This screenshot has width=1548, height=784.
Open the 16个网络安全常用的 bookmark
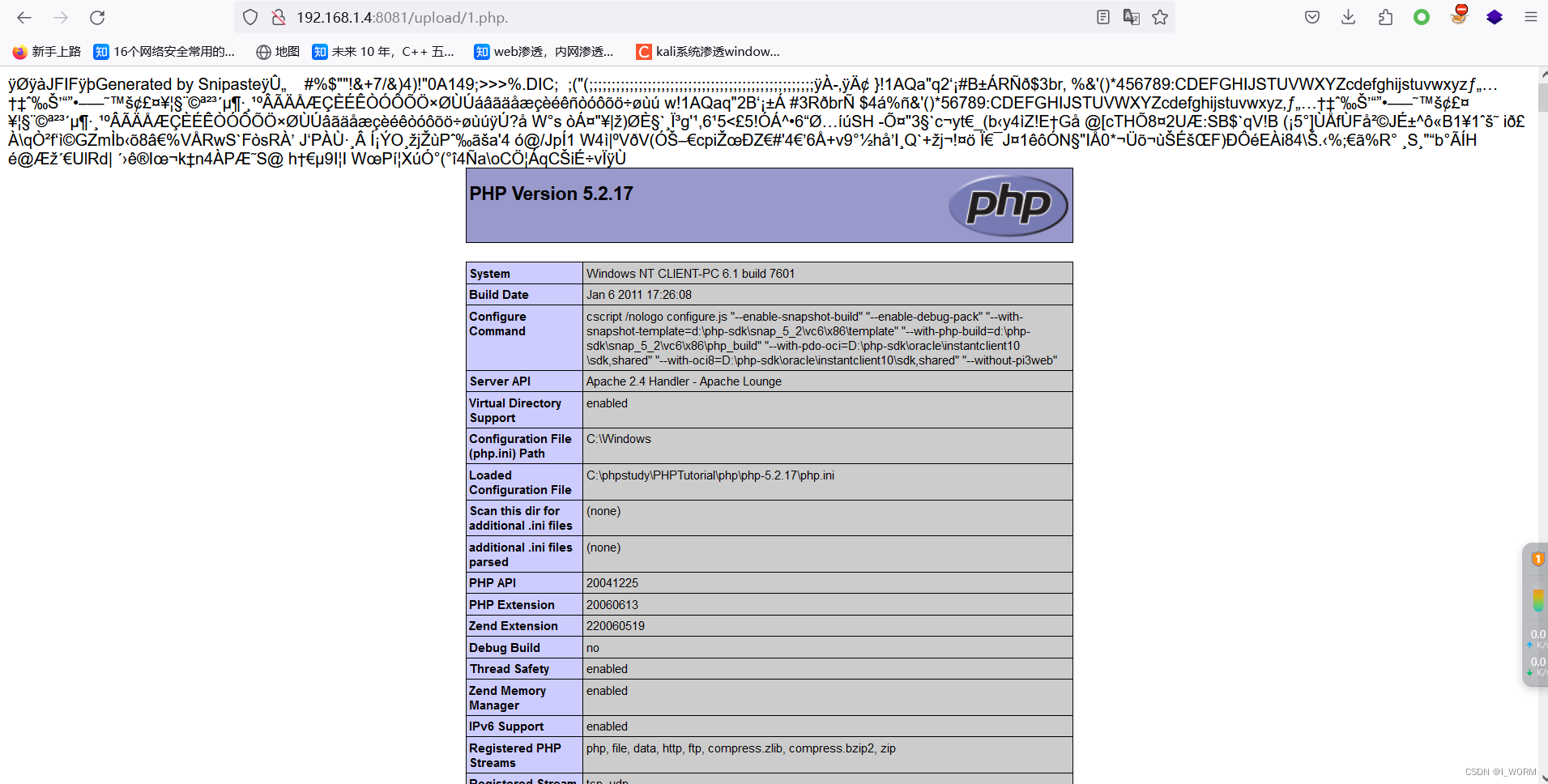click(x=164, y=52)
